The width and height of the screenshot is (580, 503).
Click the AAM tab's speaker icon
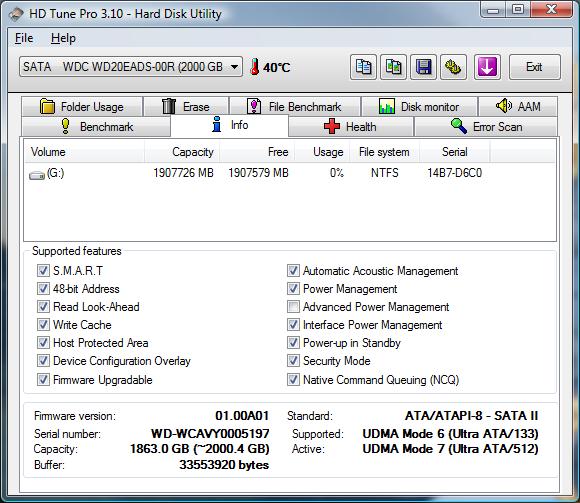(503, 106)
